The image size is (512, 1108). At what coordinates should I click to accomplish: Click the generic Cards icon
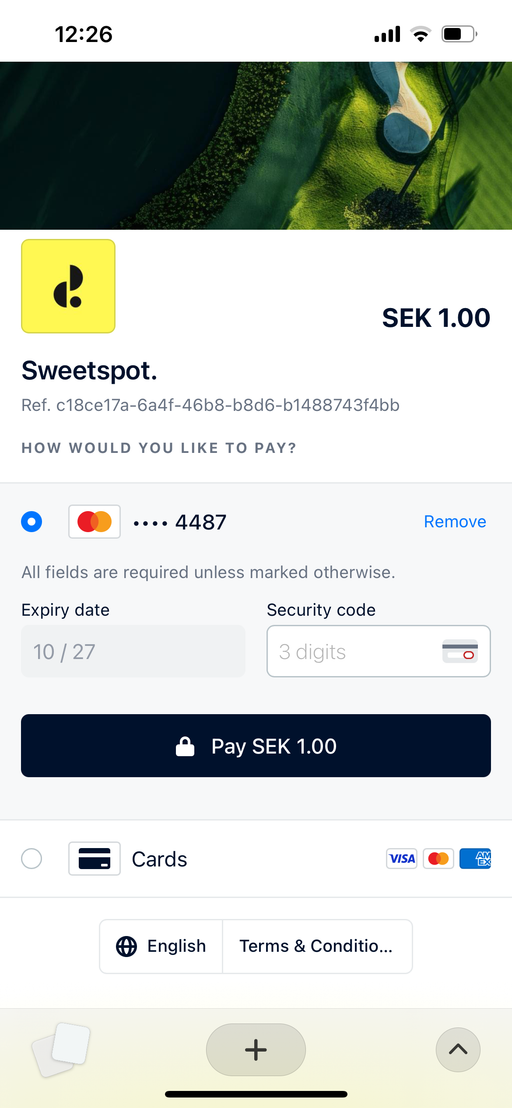[95, 859]
